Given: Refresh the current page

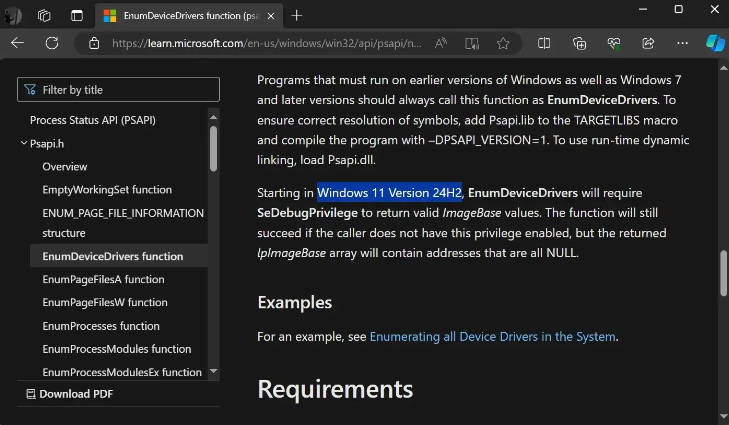Looking at the screenshot, I should (x=52, y=43).
